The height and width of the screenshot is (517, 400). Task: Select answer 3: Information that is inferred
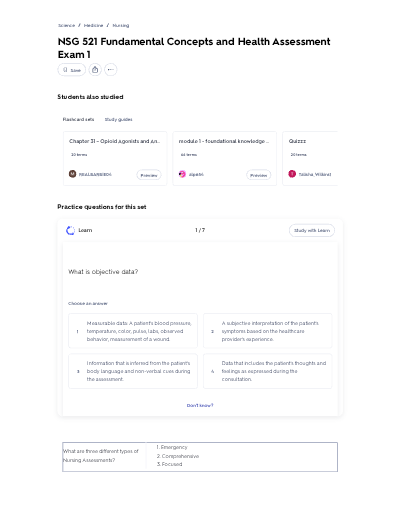pos(133,371)
